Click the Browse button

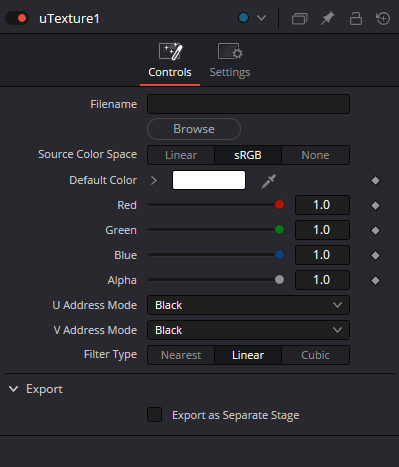pos(194,129)
